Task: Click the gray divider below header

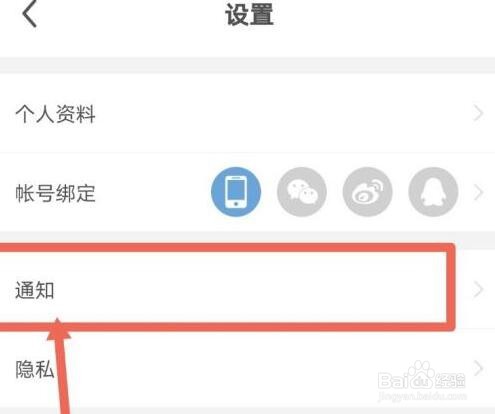Action: click(x=247, y=65)
